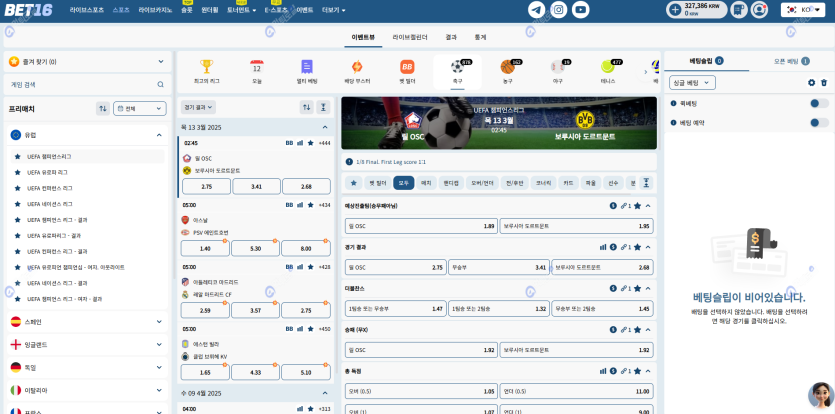The height and width of the screenshot is (414, 835).
Task: Expand the 즐겨 찾기 (0) section
Action: click(88, 62)
